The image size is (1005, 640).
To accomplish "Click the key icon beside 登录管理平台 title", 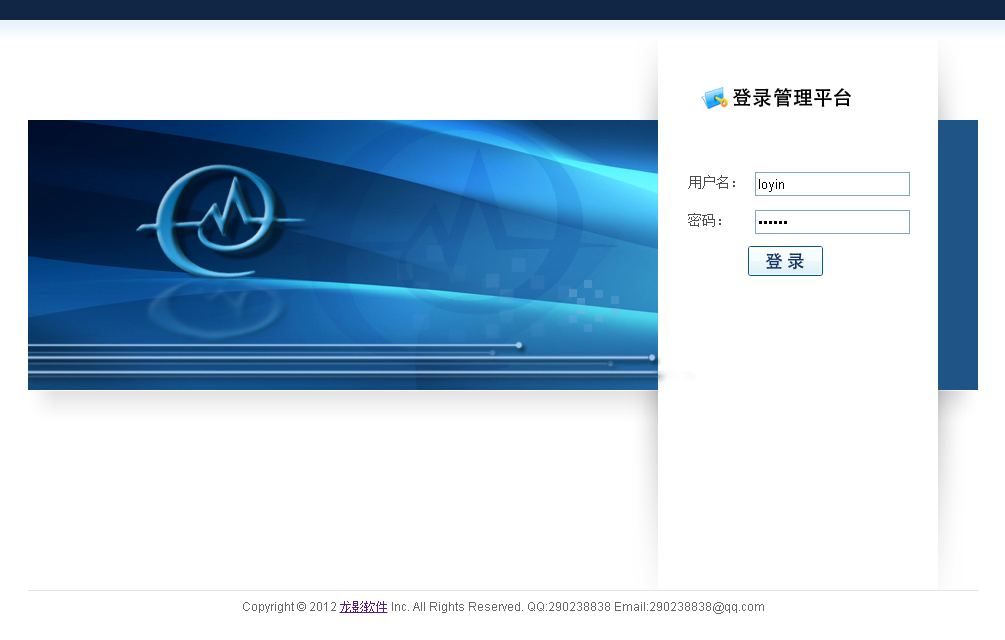I will point(714,98).
